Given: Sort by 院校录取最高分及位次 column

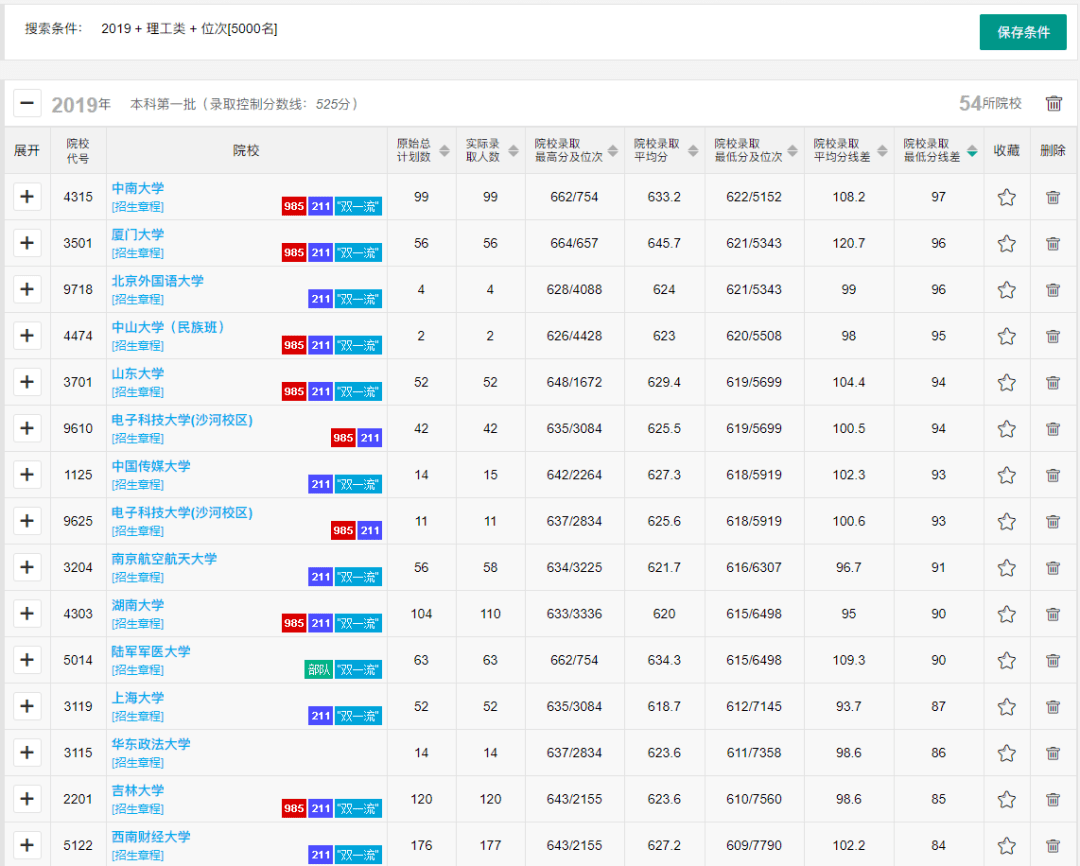Looking at the screenshot, I should point(612,150).
